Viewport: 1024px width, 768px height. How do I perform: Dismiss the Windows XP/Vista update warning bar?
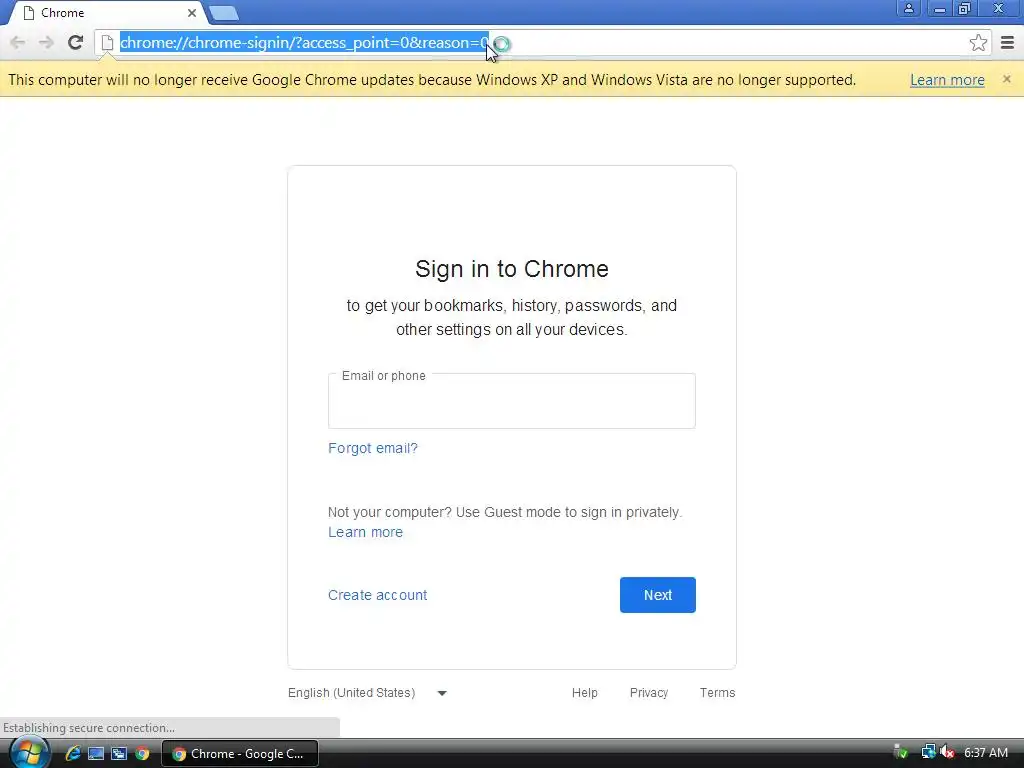(1006, 79)
